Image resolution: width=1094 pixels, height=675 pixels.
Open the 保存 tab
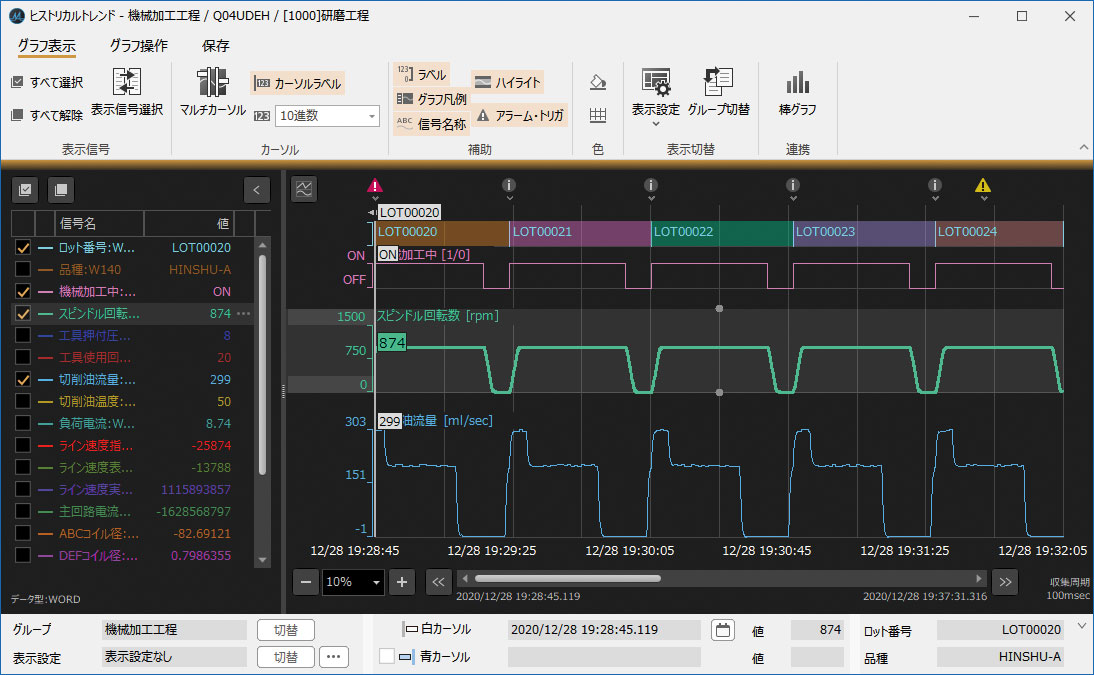(216, 46)
